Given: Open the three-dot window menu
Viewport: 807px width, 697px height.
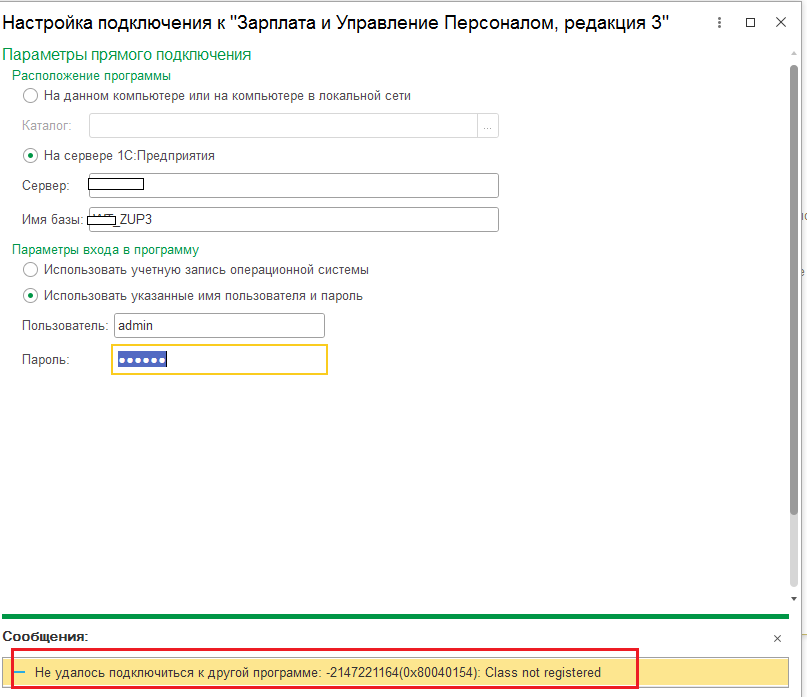Looking at the screenshot, I should point(719,23).
